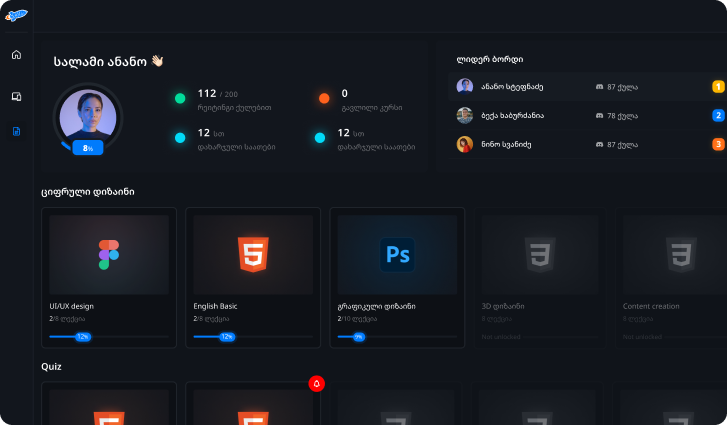727x425 pixels.
Task: Open the Home page from the sidebar
Action: point(16,54)
